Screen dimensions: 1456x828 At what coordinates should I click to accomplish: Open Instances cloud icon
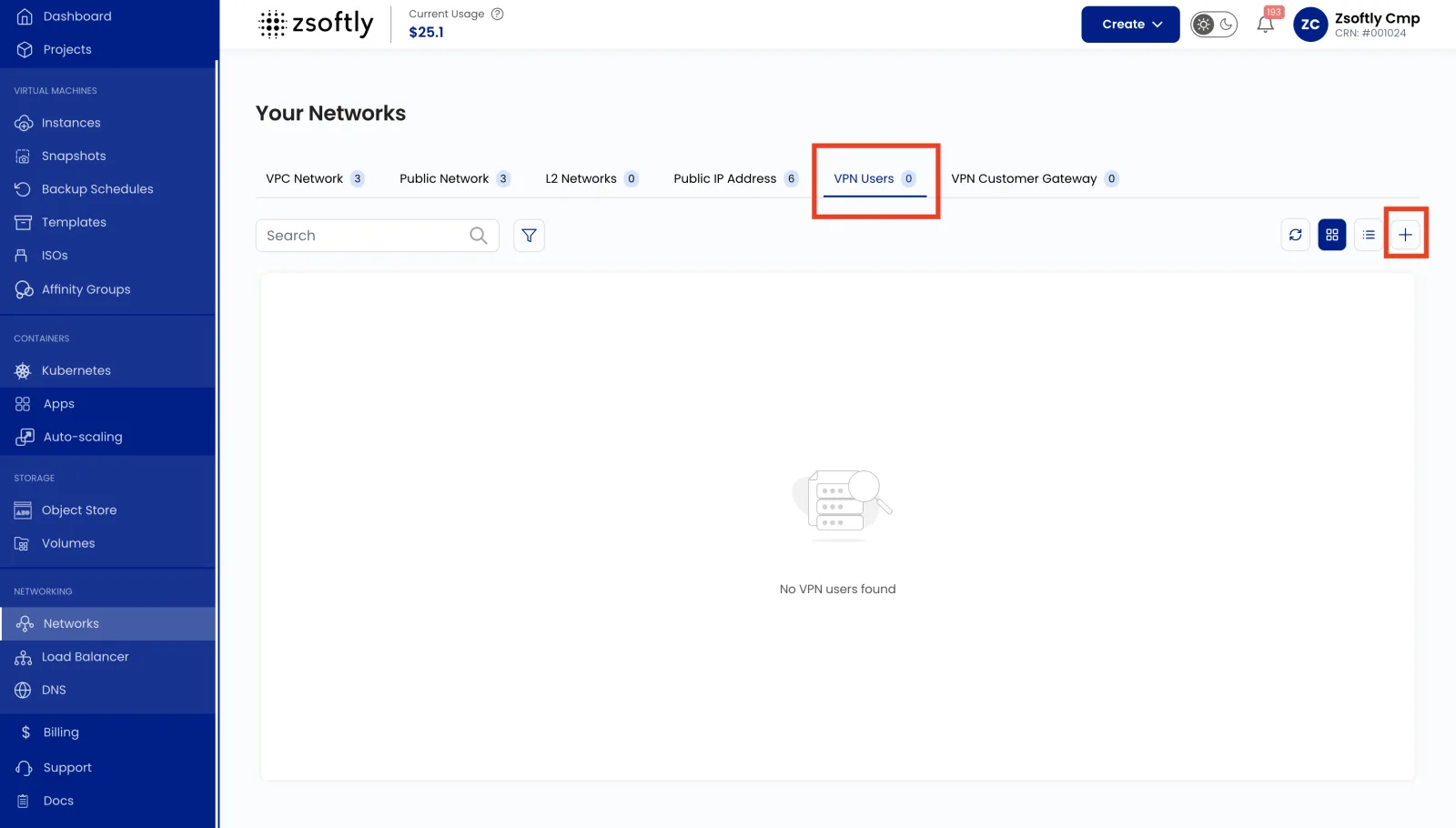pos(24,123)
